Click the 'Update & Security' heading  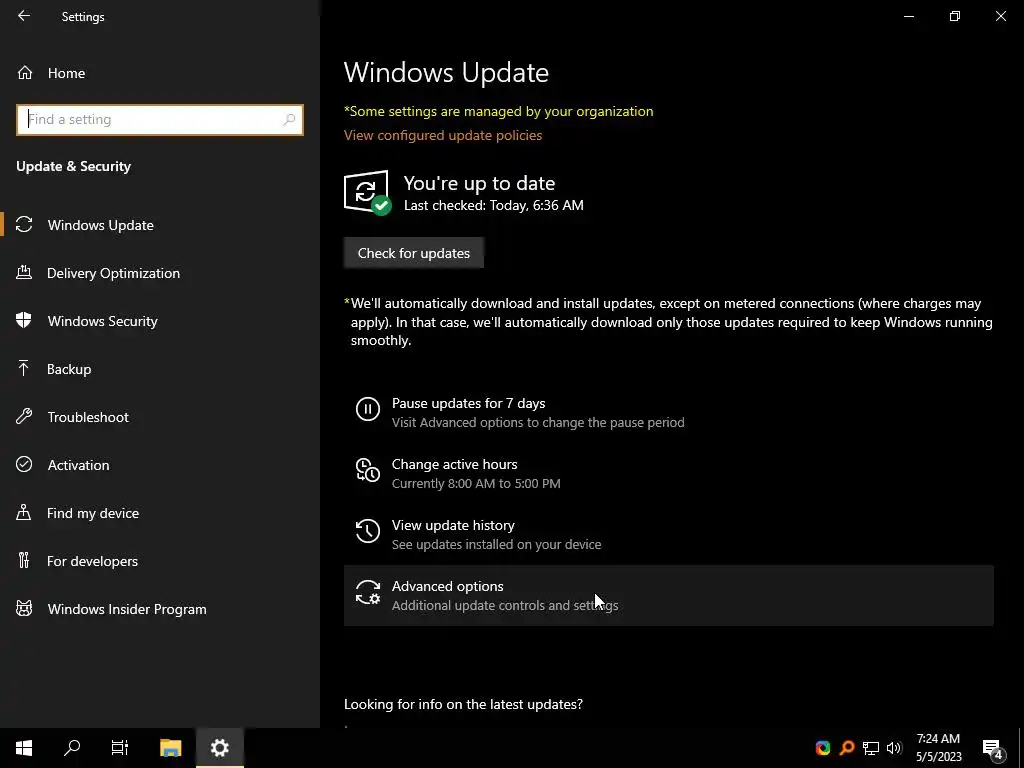pos(73,167)
